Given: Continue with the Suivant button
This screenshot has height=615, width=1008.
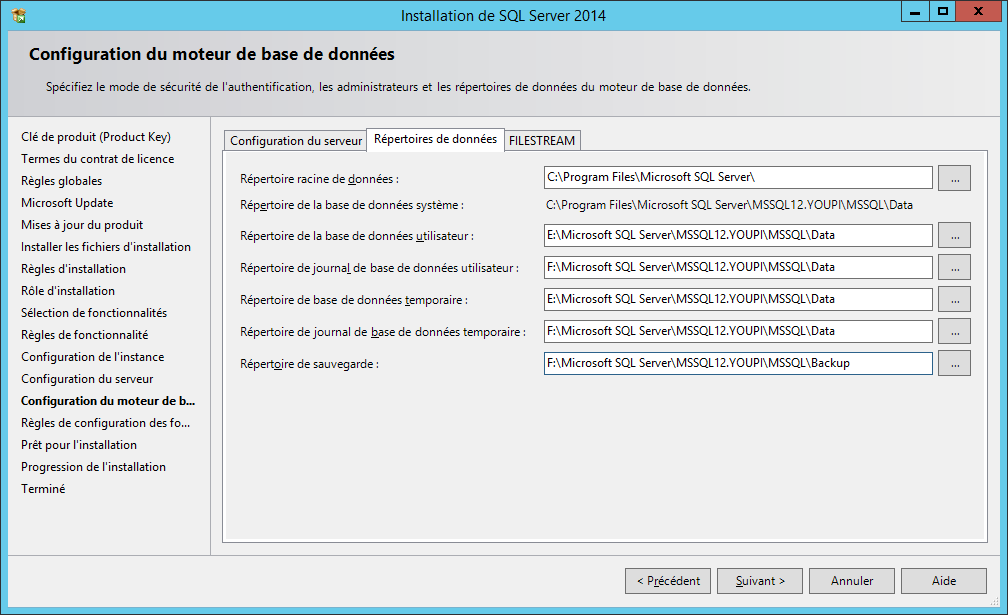Looking at the screenshot, I should [x=760, y=581].
